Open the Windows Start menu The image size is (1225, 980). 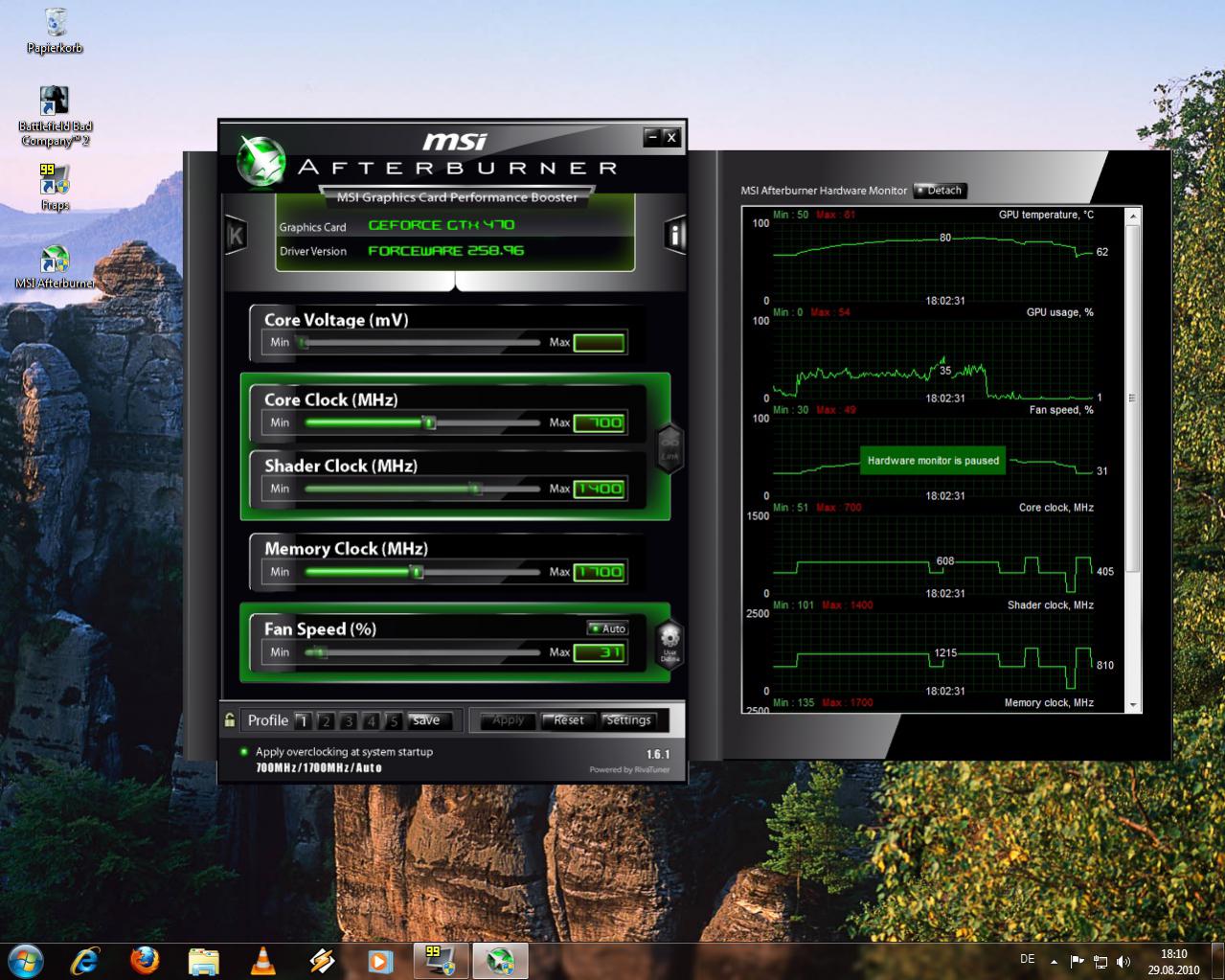[x=25, y=960]
